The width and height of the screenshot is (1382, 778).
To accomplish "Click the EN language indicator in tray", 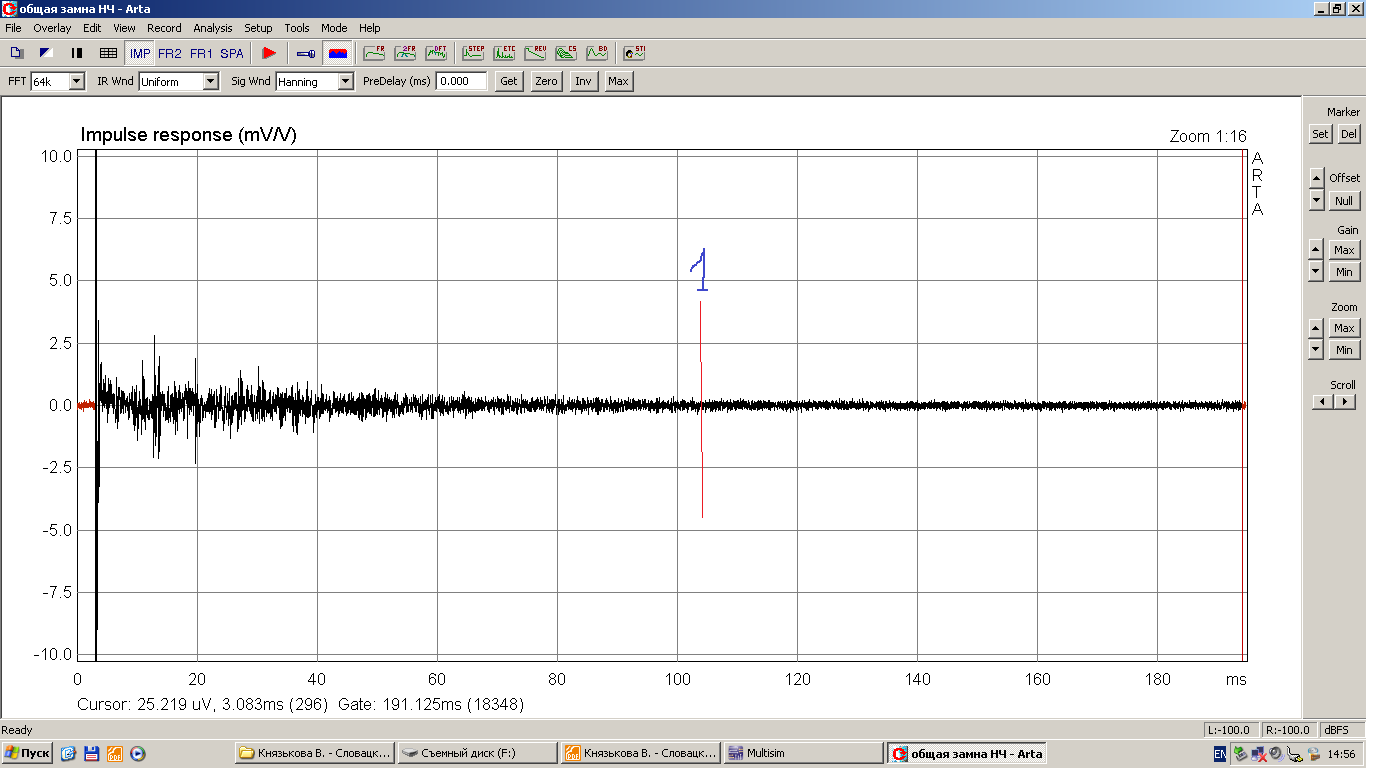I will pos(1220,754).
